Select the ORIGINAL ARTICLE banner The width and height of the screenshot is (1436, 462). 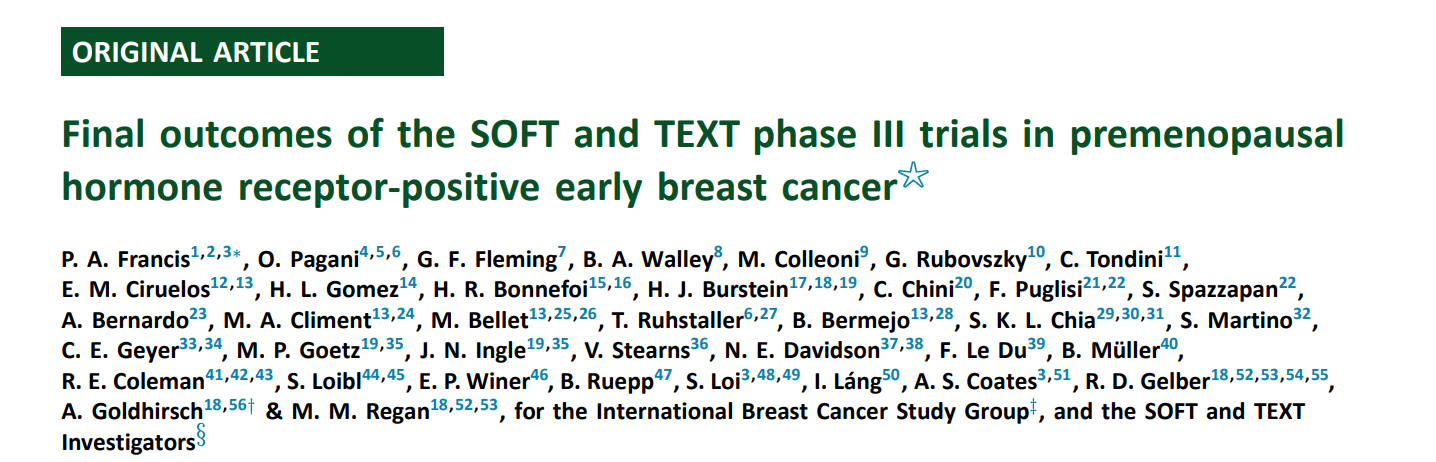(x=252, y=52)
